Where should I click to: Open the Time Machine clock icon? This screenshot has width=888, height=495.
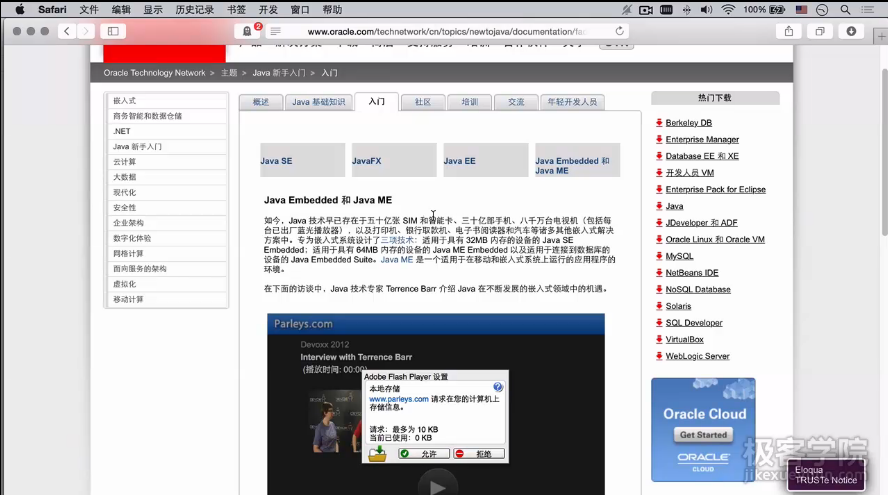(x=822, y=10)
